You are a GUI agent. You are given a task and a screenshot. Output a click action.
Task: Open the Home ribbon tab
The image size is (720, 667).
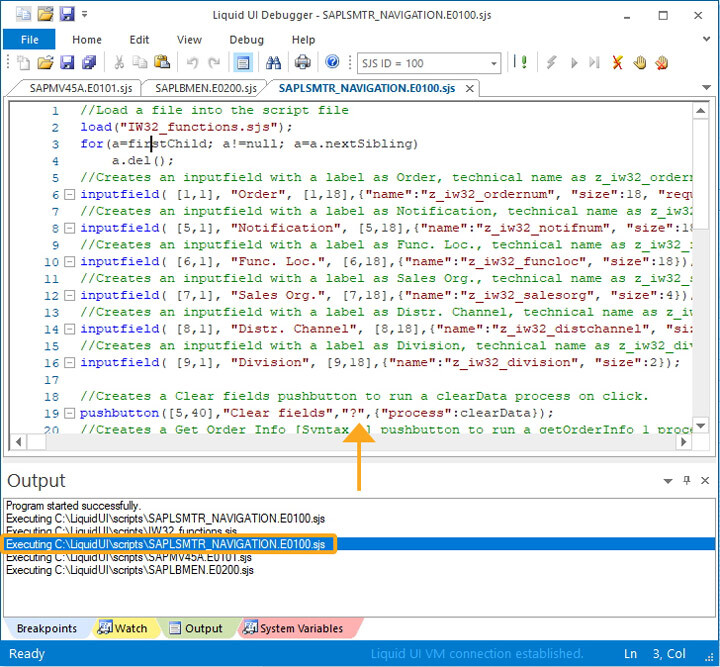(87, 39)
